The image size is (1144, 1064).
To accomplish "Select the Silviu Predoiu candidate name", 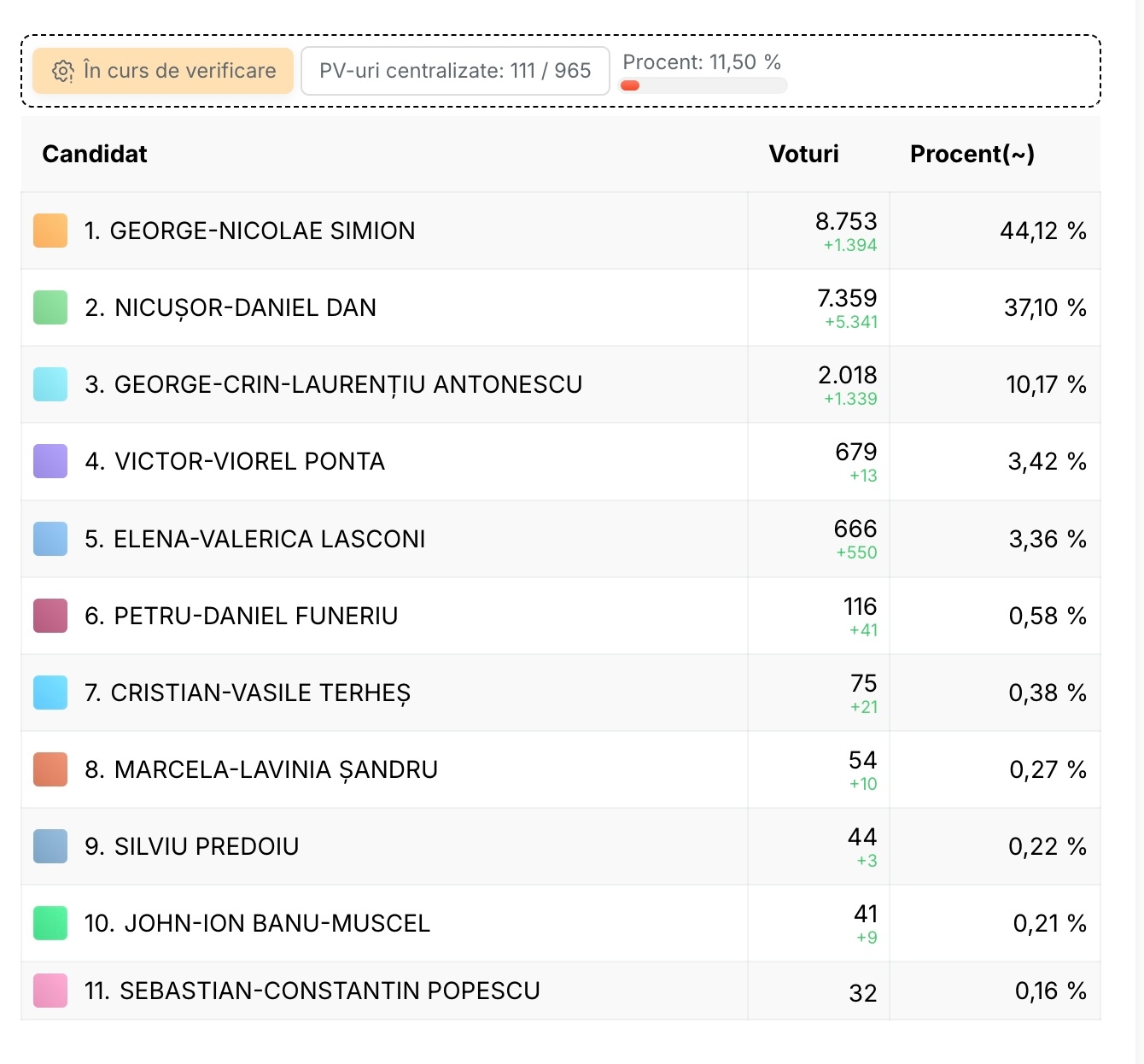I will point(192,846).
